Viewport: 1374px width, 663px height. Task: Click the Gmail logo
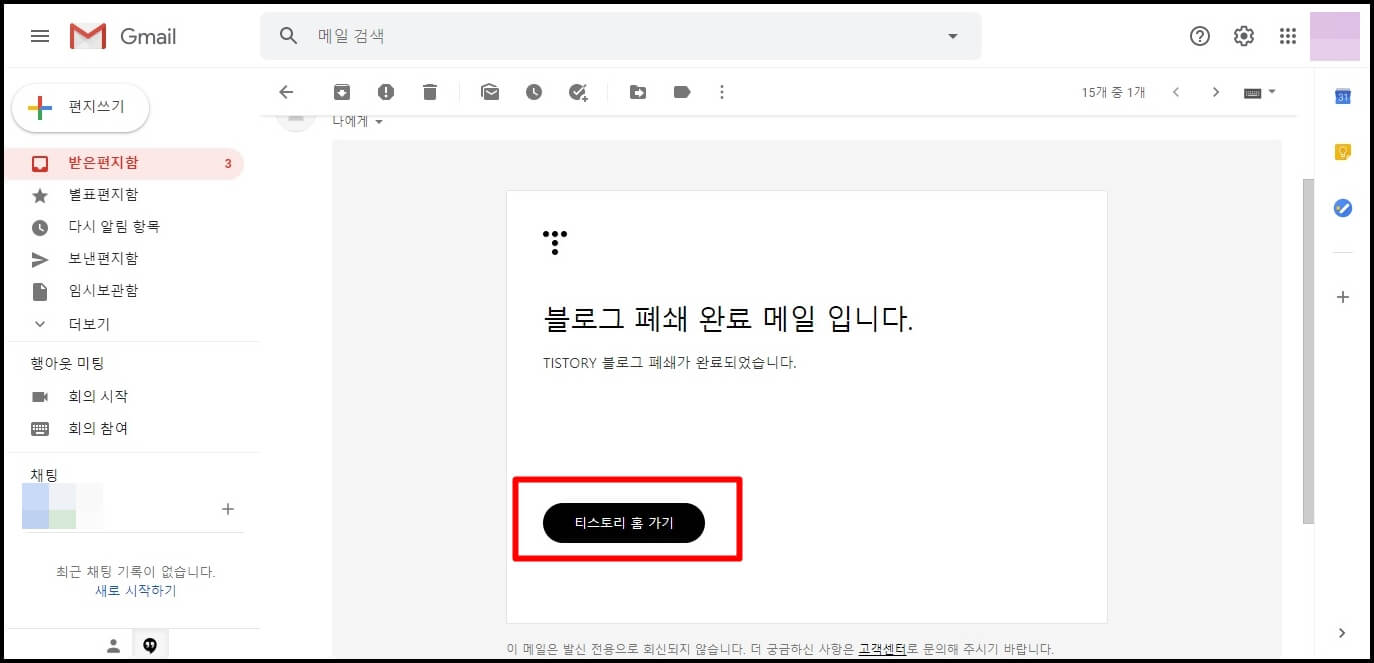[x=123, y=36]
